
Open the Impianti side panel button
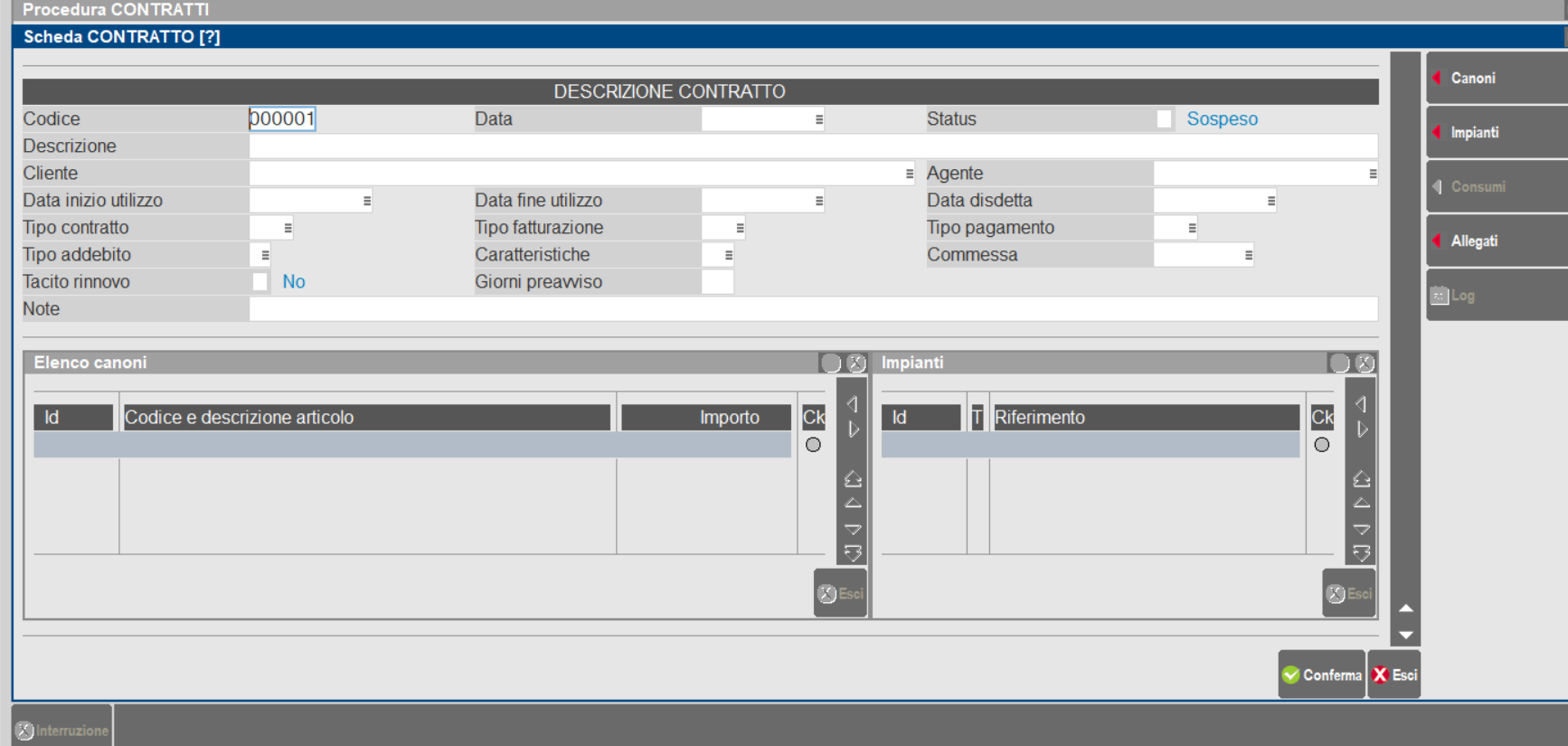(x=1495, y=133)
